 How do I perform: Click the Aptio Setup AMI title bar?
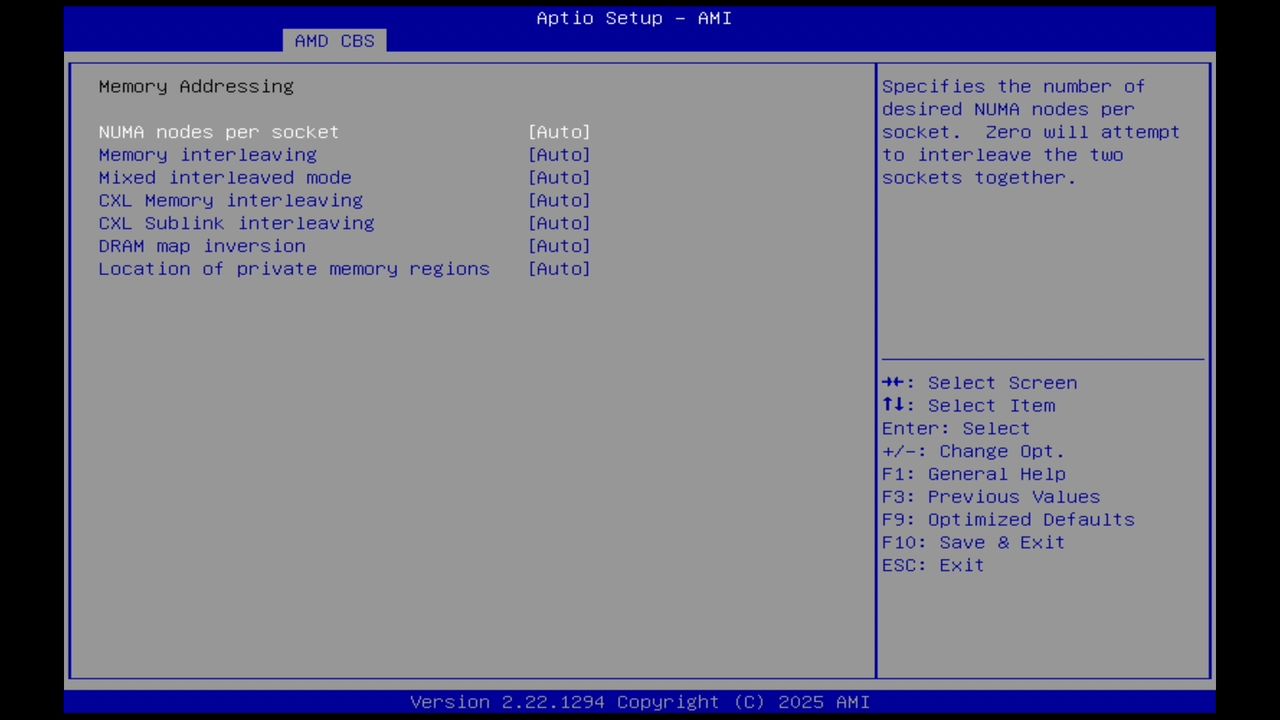[x=633, y=18]
